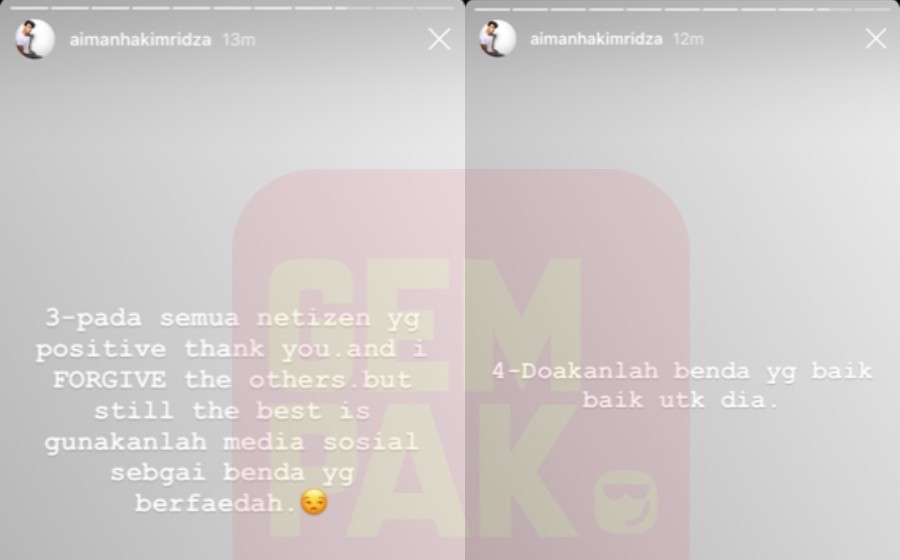
Task: Tap the "4-Doakanlah benda yg baik" story text
Action: click(x=682, y=371)
